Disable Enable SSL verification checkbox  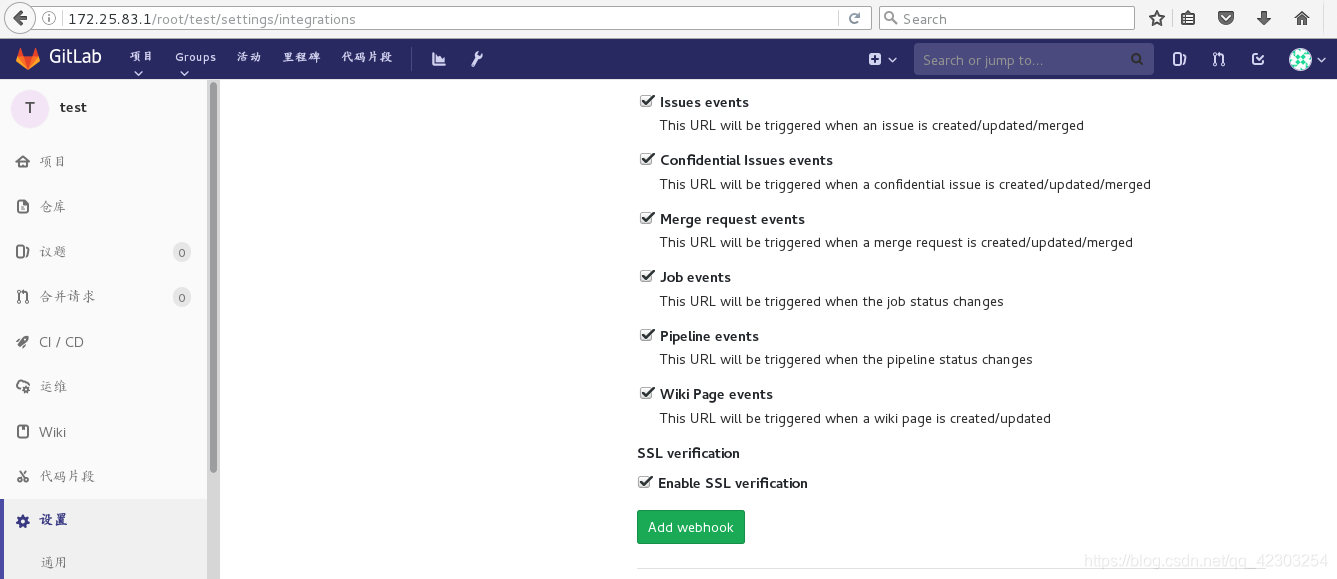pos(645,482)
